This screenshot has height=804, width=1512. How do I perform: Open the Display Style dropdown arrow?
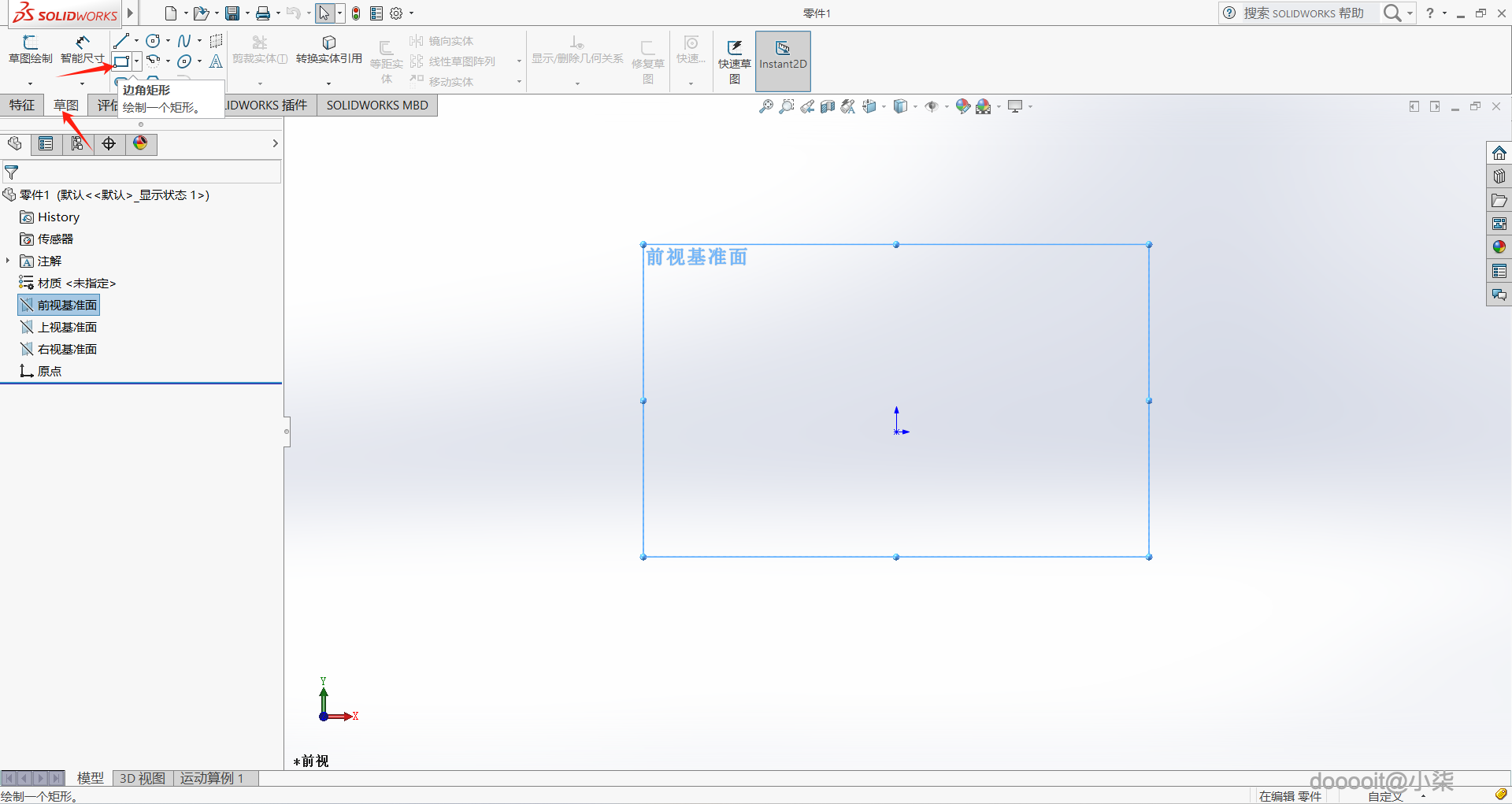click(915, 106)
